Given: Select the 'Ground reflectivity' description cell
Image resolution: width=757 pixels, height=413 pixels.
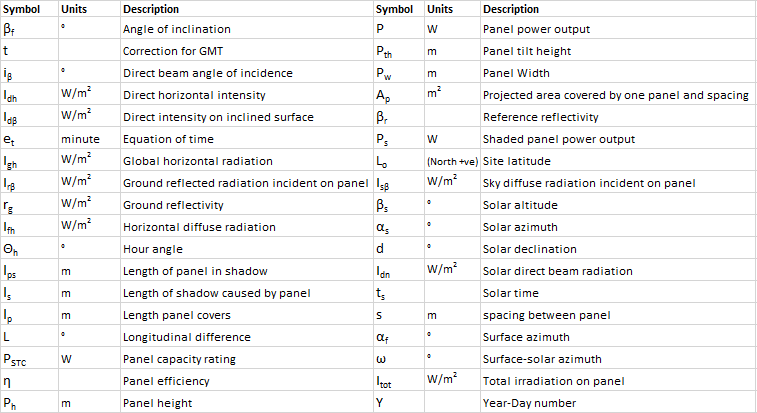Looking at the screenshot, I should pyautogui.click(x=247, y=205).
